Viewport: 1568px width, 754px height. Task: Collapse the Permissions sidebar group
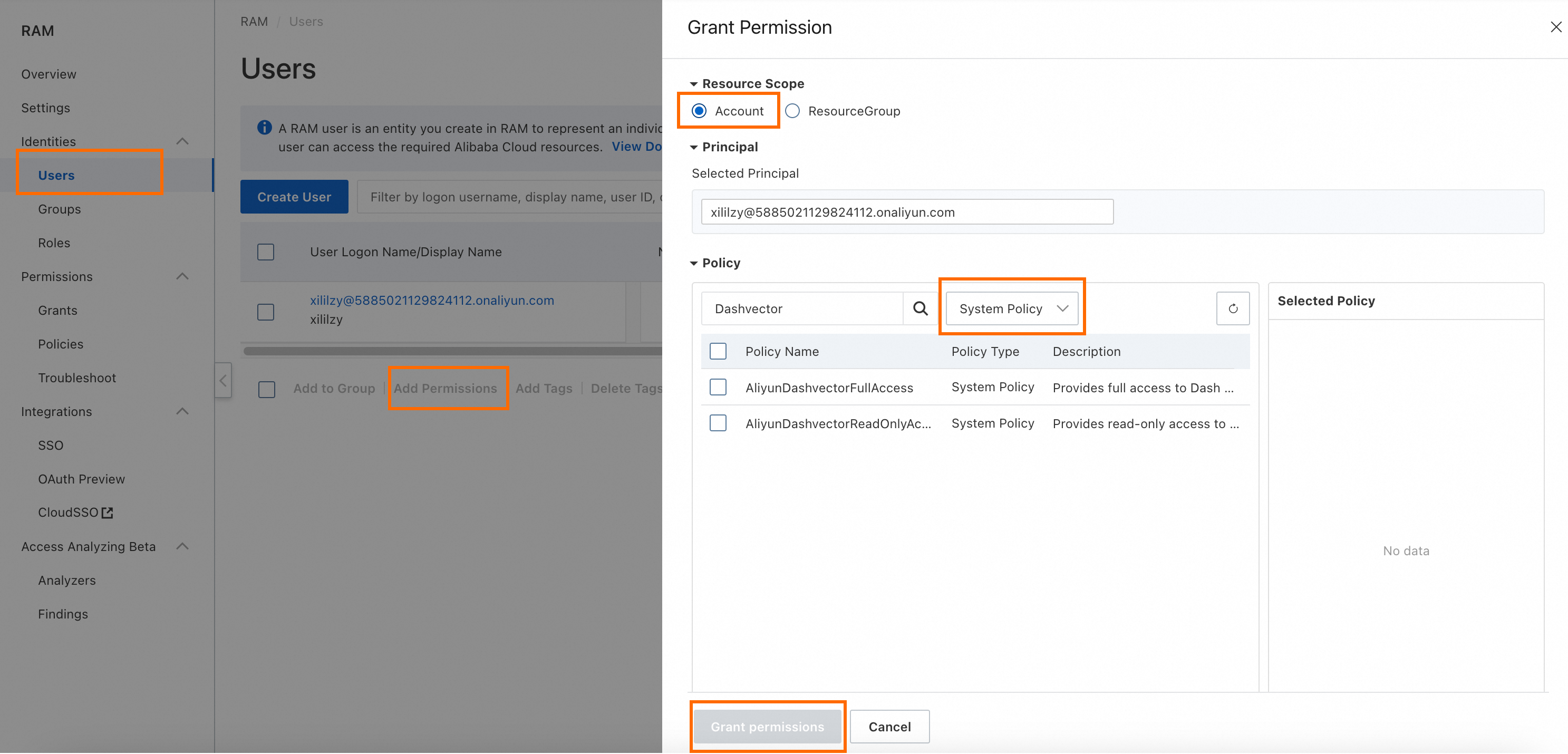tap(182, 276)
